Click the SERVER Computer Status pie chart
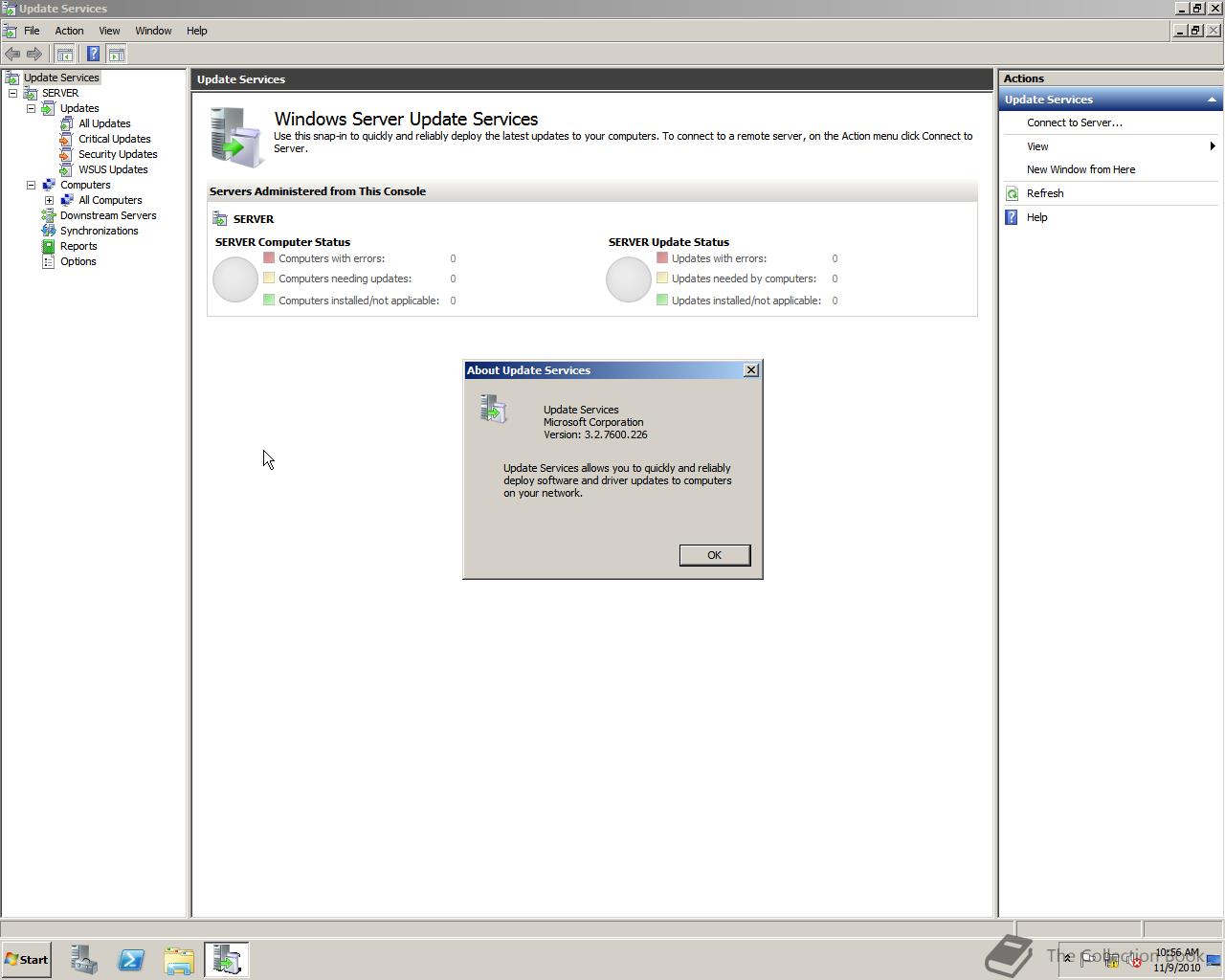This screenshot has height=980, width=1225. [235, 279]
